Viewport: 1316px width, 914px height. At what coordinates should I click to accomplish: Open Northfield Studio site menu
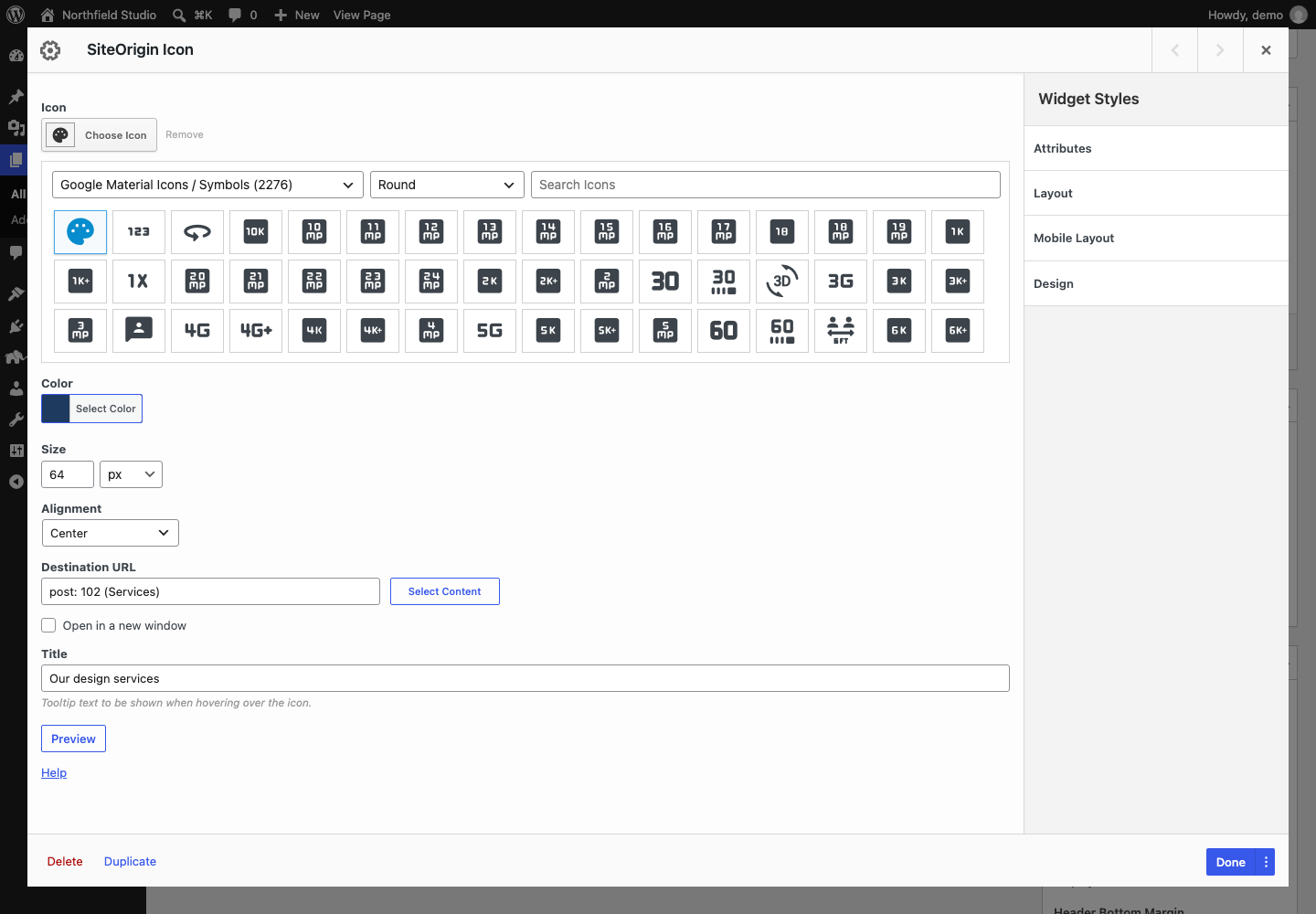[99, 15]
